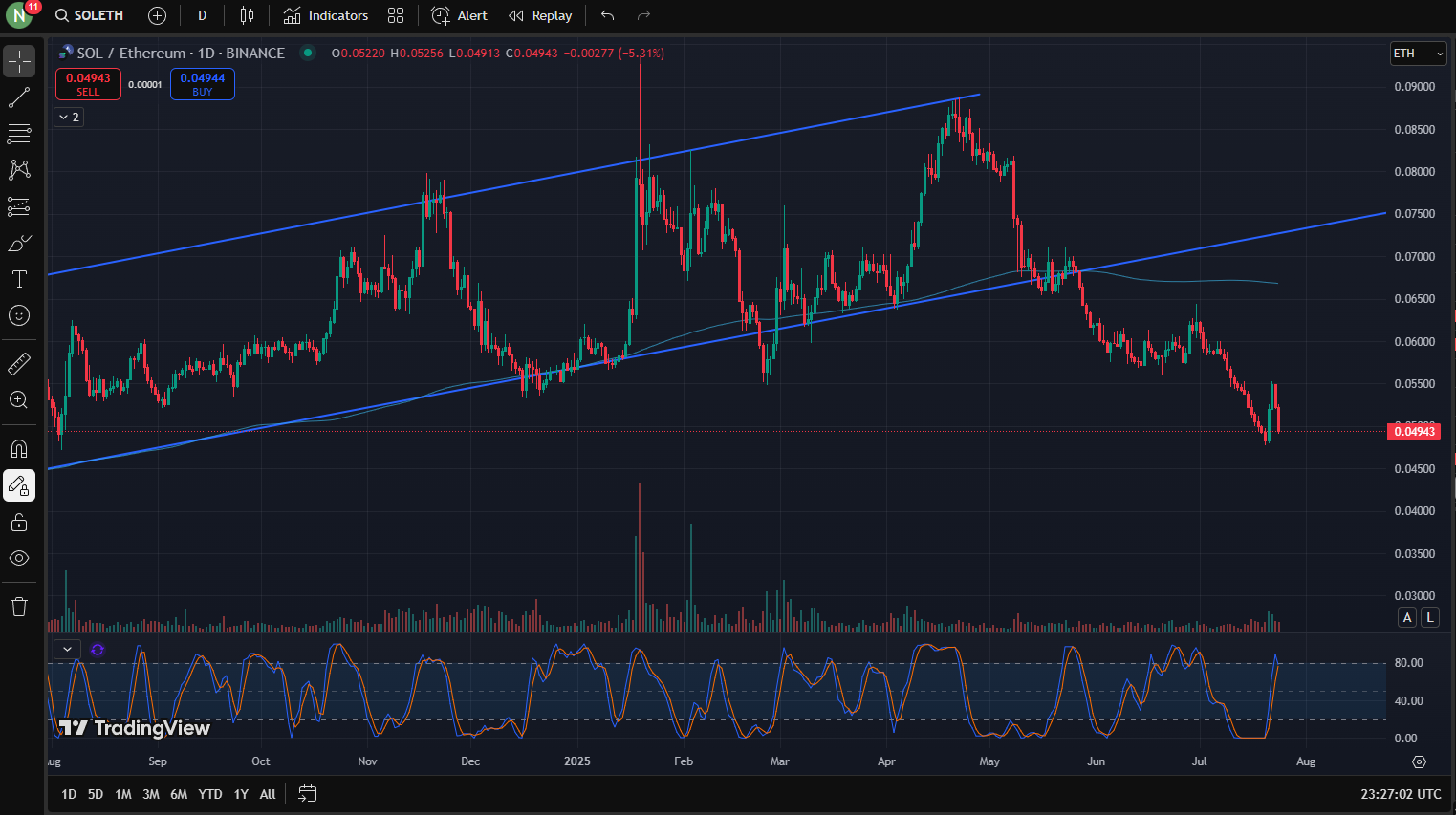Select the 5D date range
Image resolution: width=1456 pixels, height=815 pixels.
pos(96,794)
